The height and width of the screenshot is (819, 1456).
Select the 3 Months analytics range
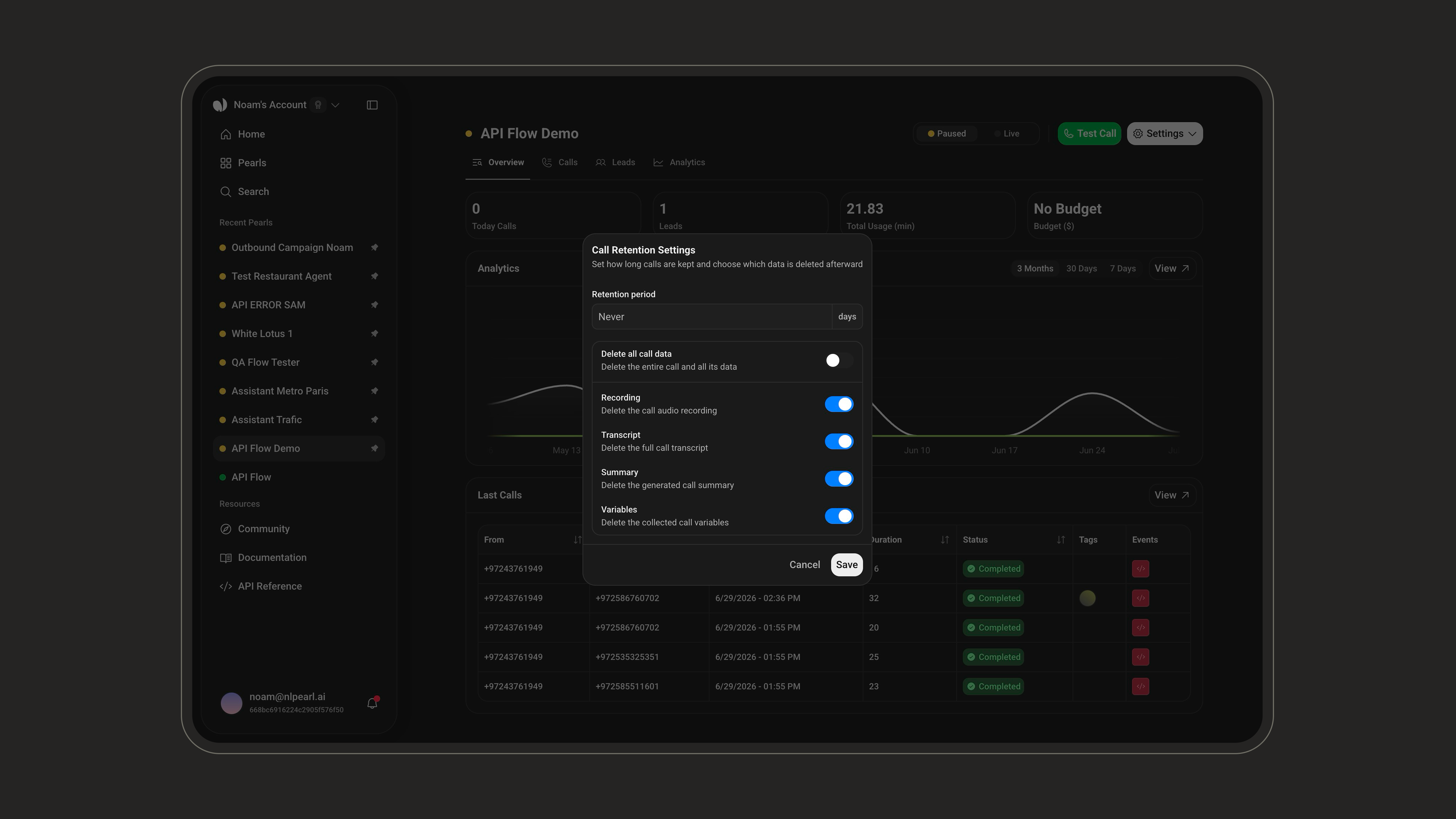[x=1035, y=268]
